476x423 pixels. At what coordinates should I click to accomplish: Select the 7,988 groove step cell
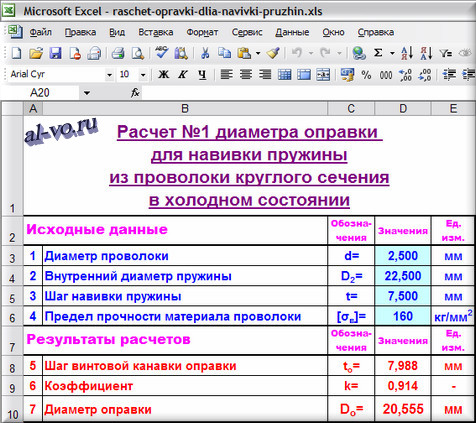pos(403,366)
